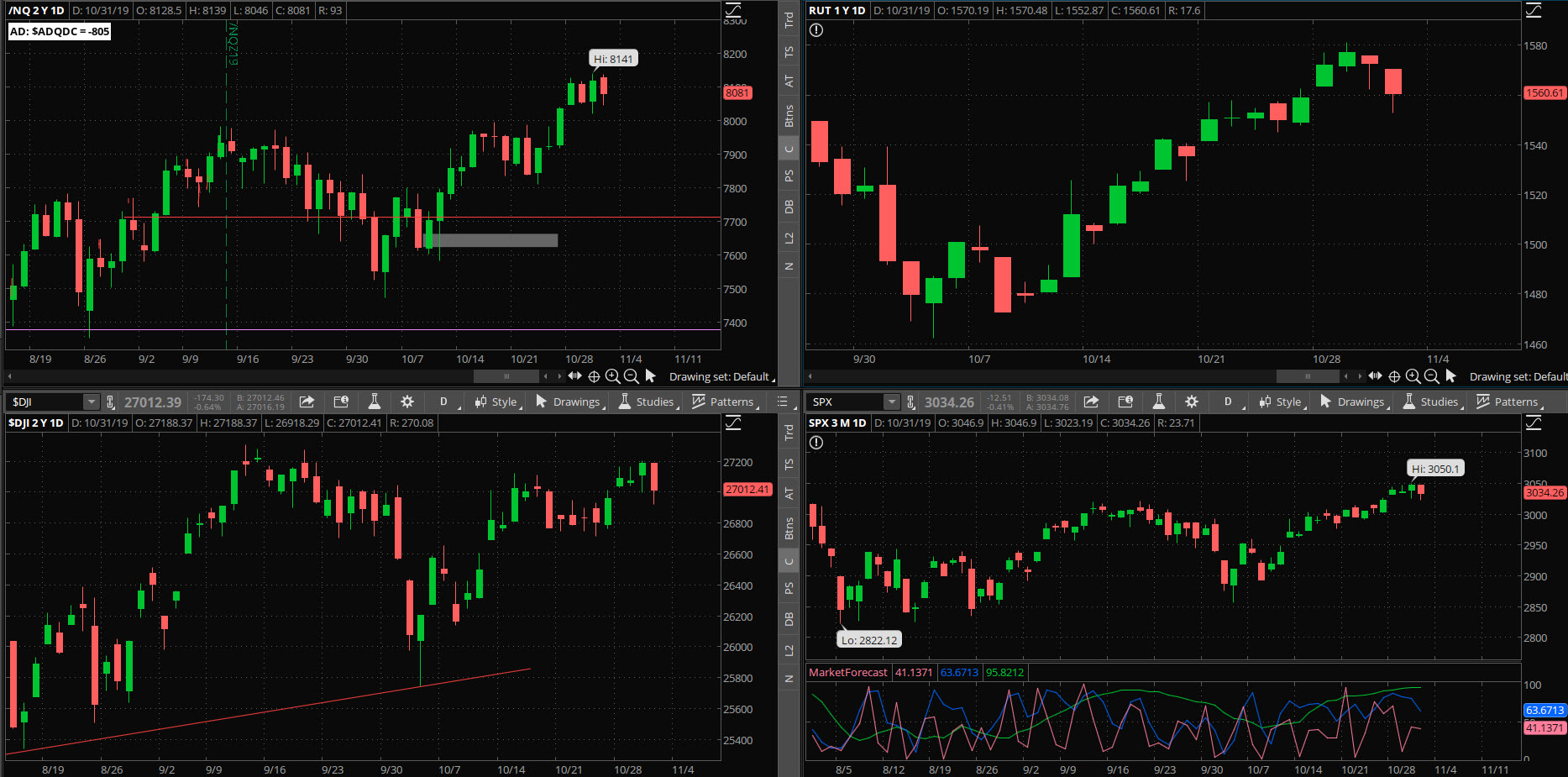Viewport: 1568px width, 777px height.
Task: Click the $DJI symbol input field
Action: 45,402
